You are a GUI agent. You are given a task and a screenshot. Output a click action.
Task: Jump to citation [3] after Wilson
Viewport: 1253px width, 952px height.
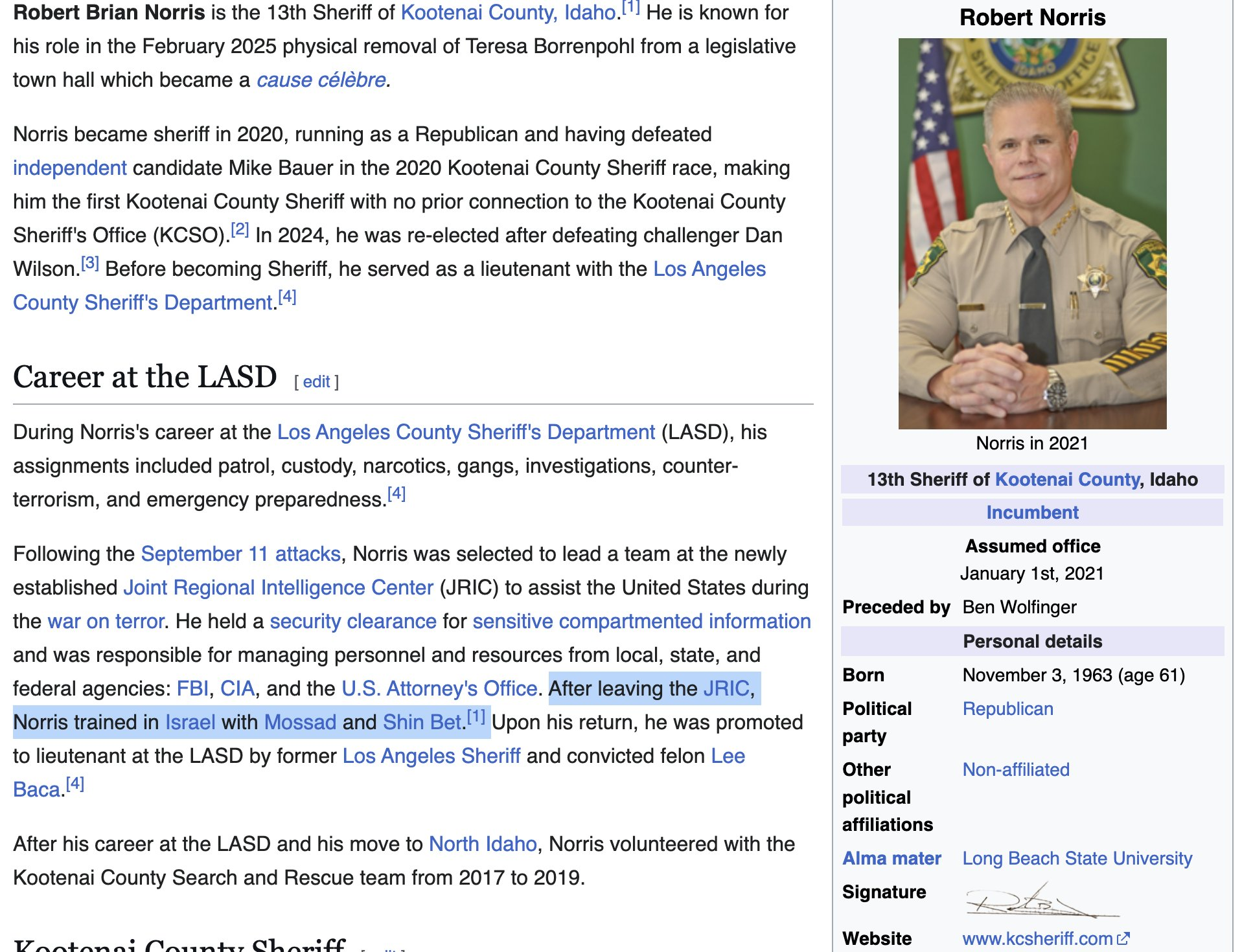tap(90, 263)
